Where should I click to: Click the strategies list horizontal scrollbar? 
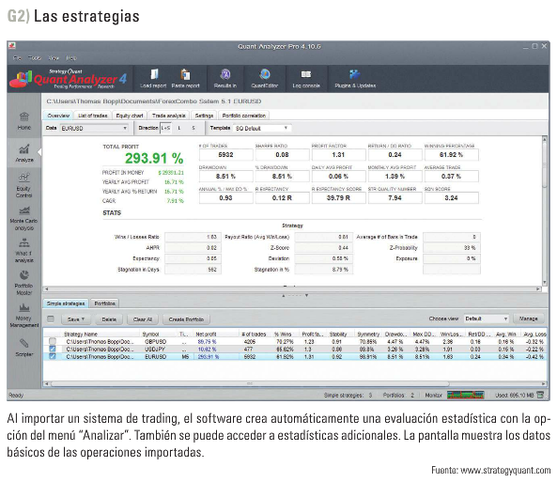(250, 384)
